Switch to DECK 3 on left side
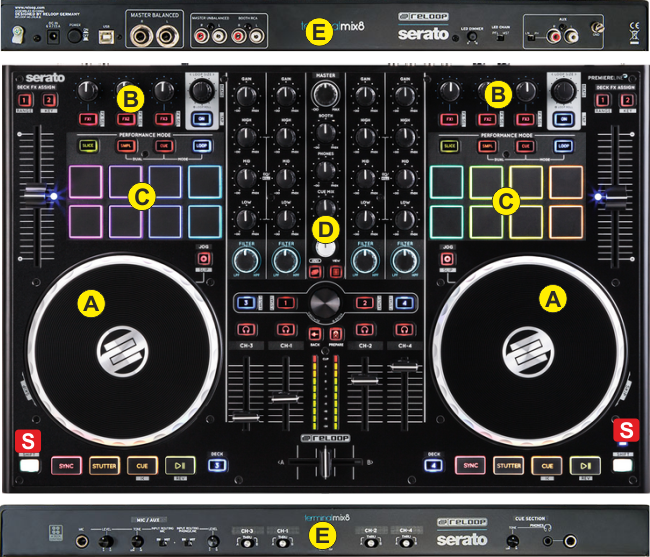Screen dimensions: 650x557 pyautogui.click(x=217, y=465)
